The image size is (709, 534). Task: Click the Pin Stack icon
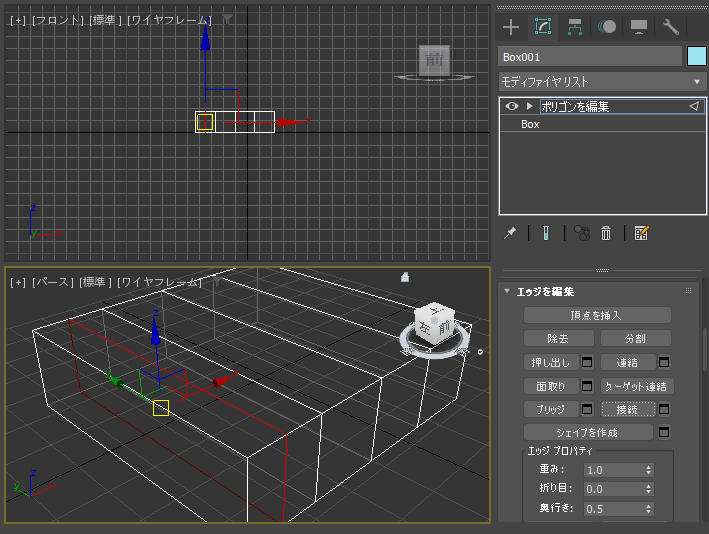point(510,233)
